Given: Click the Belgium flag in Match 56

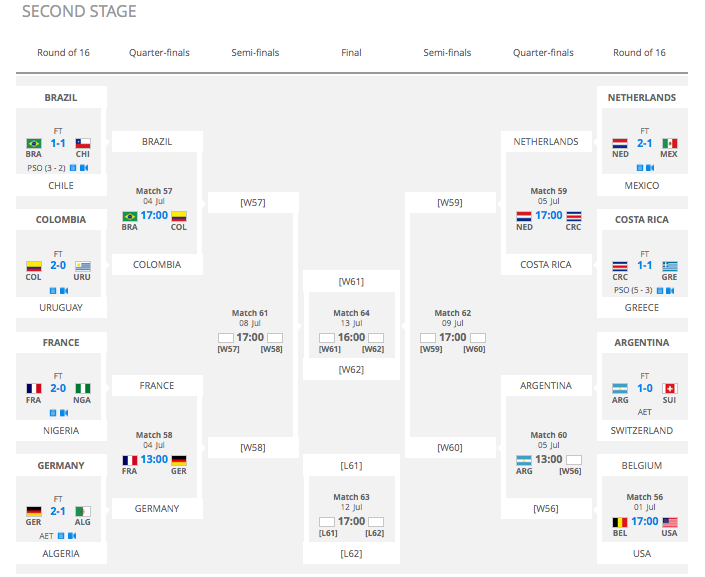Looking at the screenshot, I should pos(620,522).
